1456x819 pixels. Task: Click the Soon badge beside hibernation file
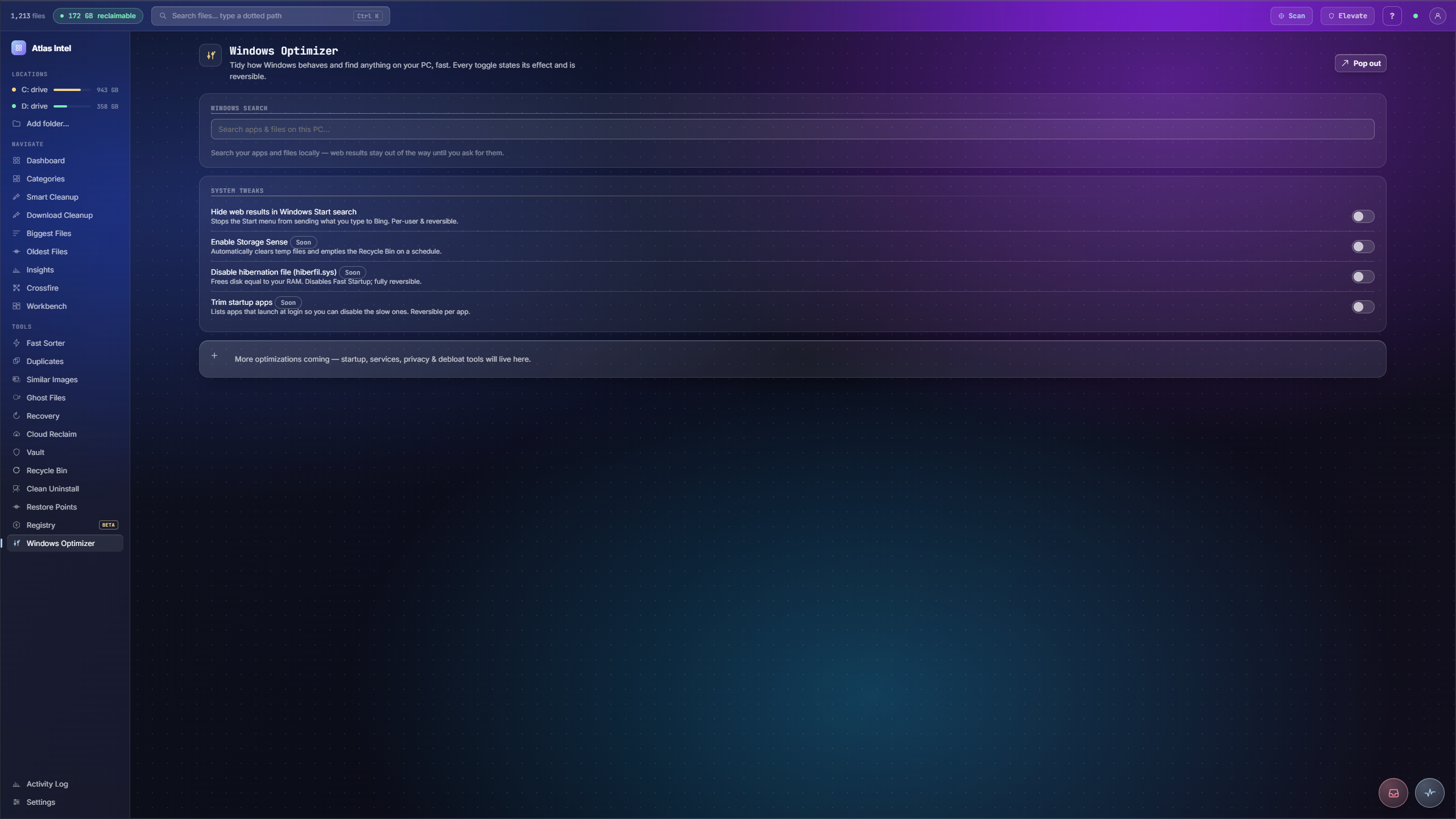(x=352, y=273)
